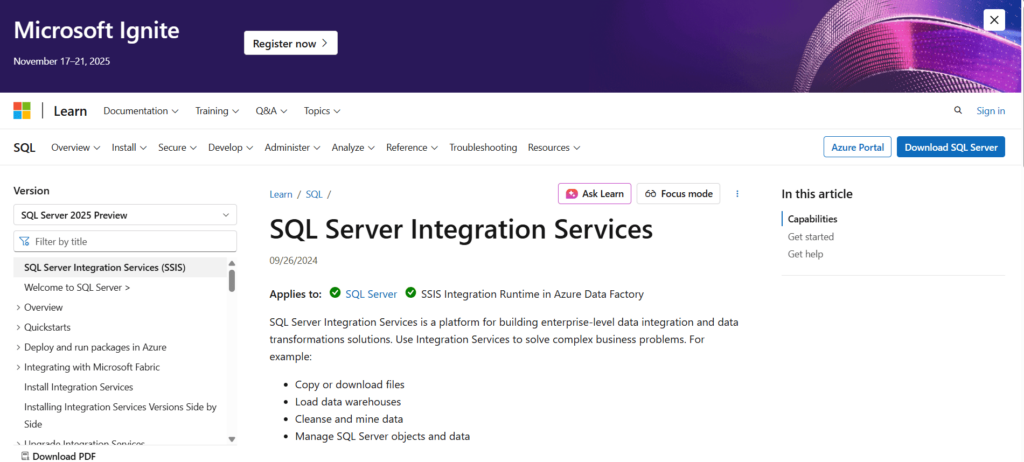Jump to the Get started section
The width and height of the screenshot is (1024, 462).
click(x=810, y=237)
